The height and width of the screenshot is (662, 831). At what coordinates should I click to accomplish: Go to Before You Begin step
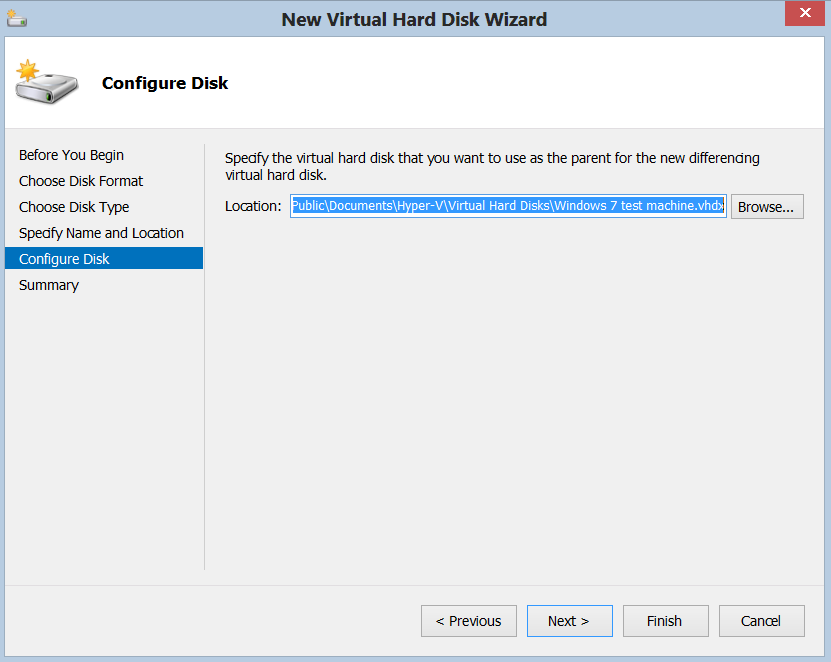point(72,155)
